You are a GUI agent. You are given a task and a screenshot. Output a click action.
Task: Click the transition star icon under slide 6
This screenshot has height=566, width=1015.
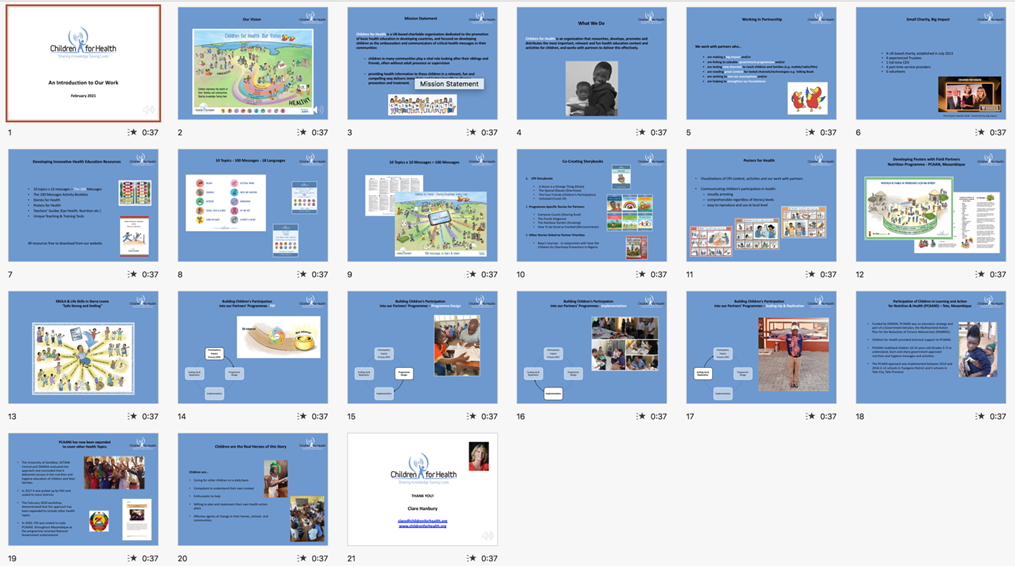coord(981,132)
